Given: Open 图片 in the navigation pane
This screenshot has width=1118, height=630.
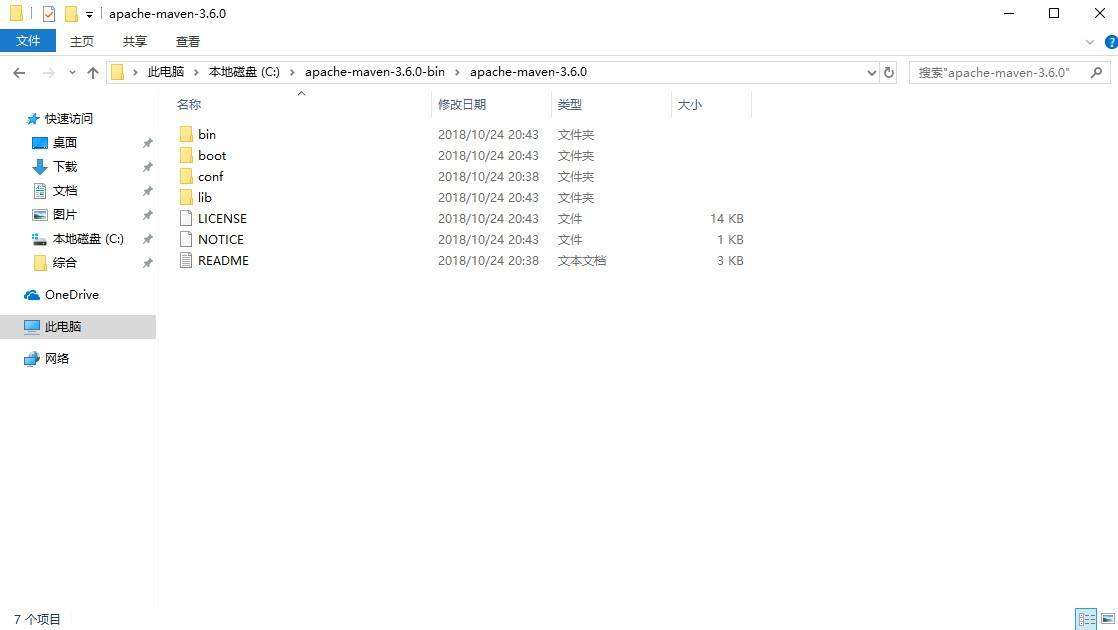Looking at the screenshot, I should coord(65,215).
